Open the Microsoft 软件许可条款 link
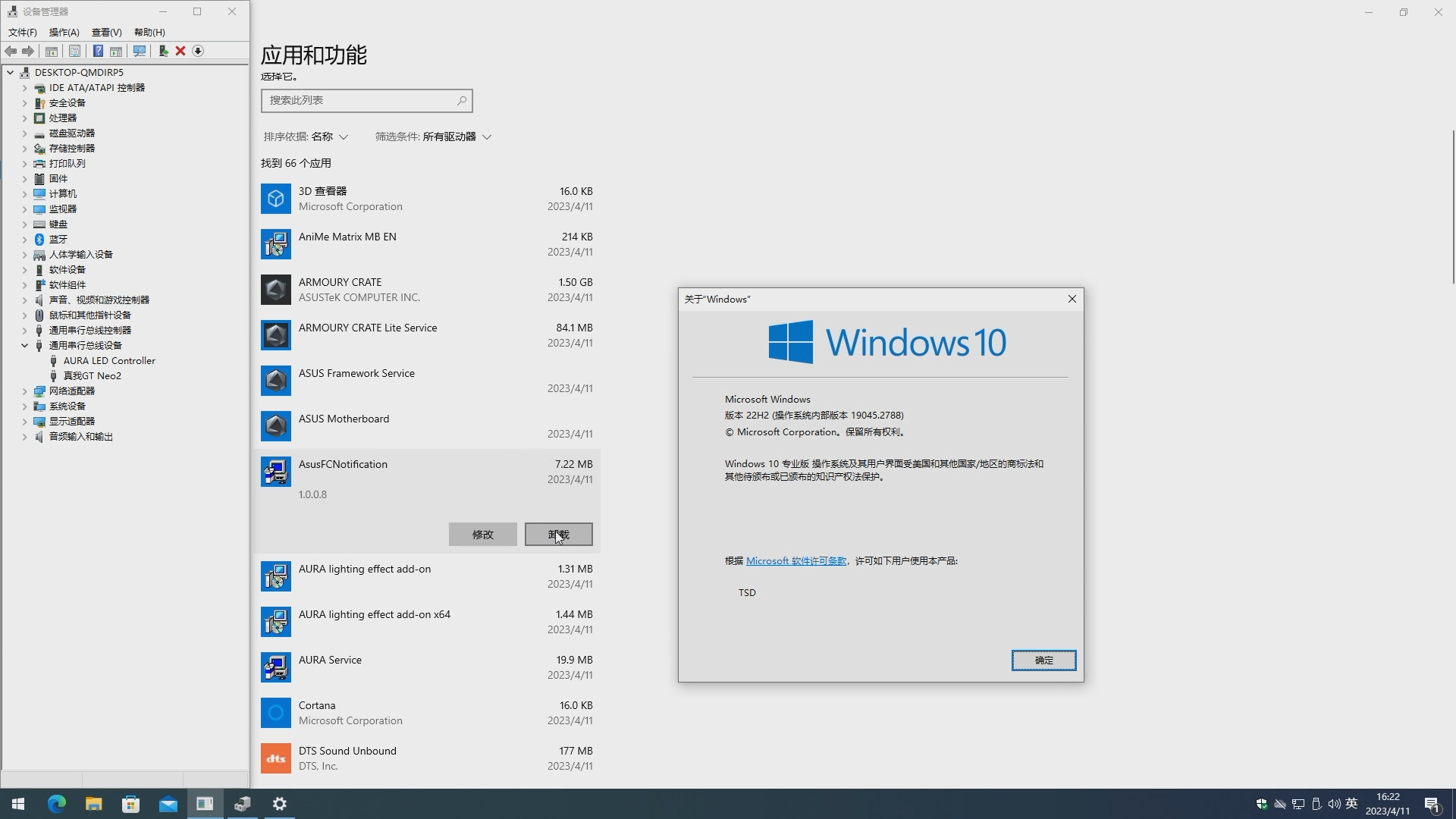 796,561
